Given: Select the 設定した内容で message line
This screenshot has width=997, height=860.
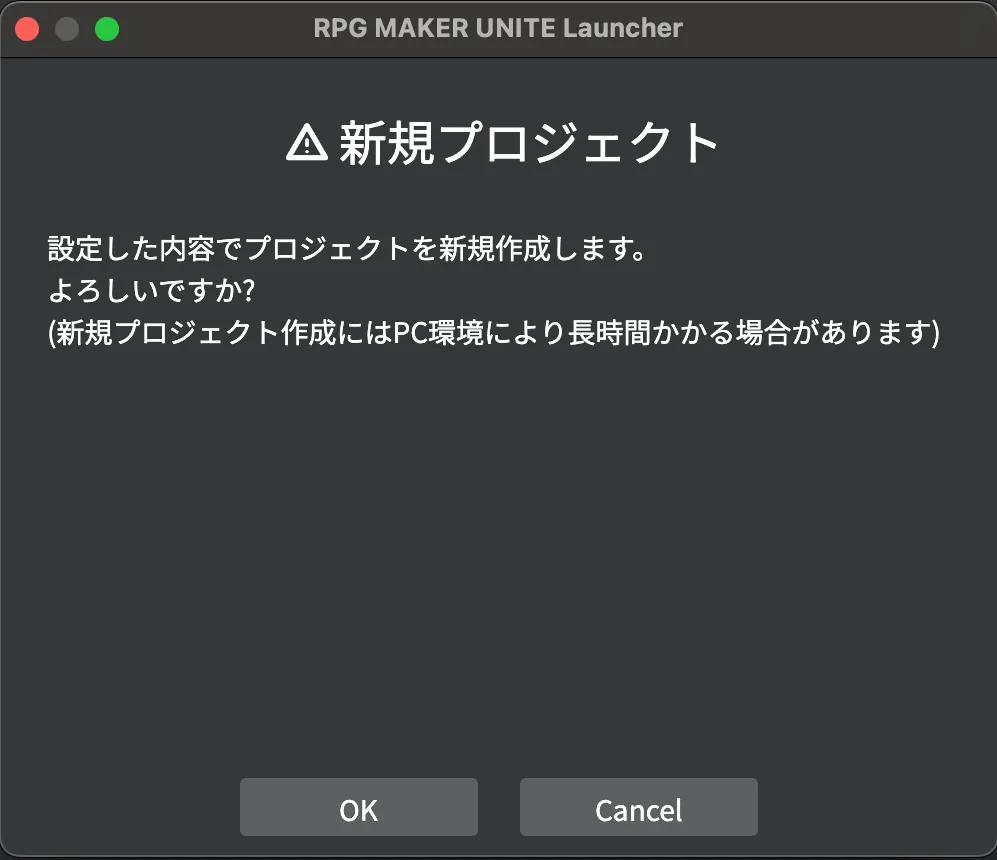Looking at the screenshot, I should 347,249.
